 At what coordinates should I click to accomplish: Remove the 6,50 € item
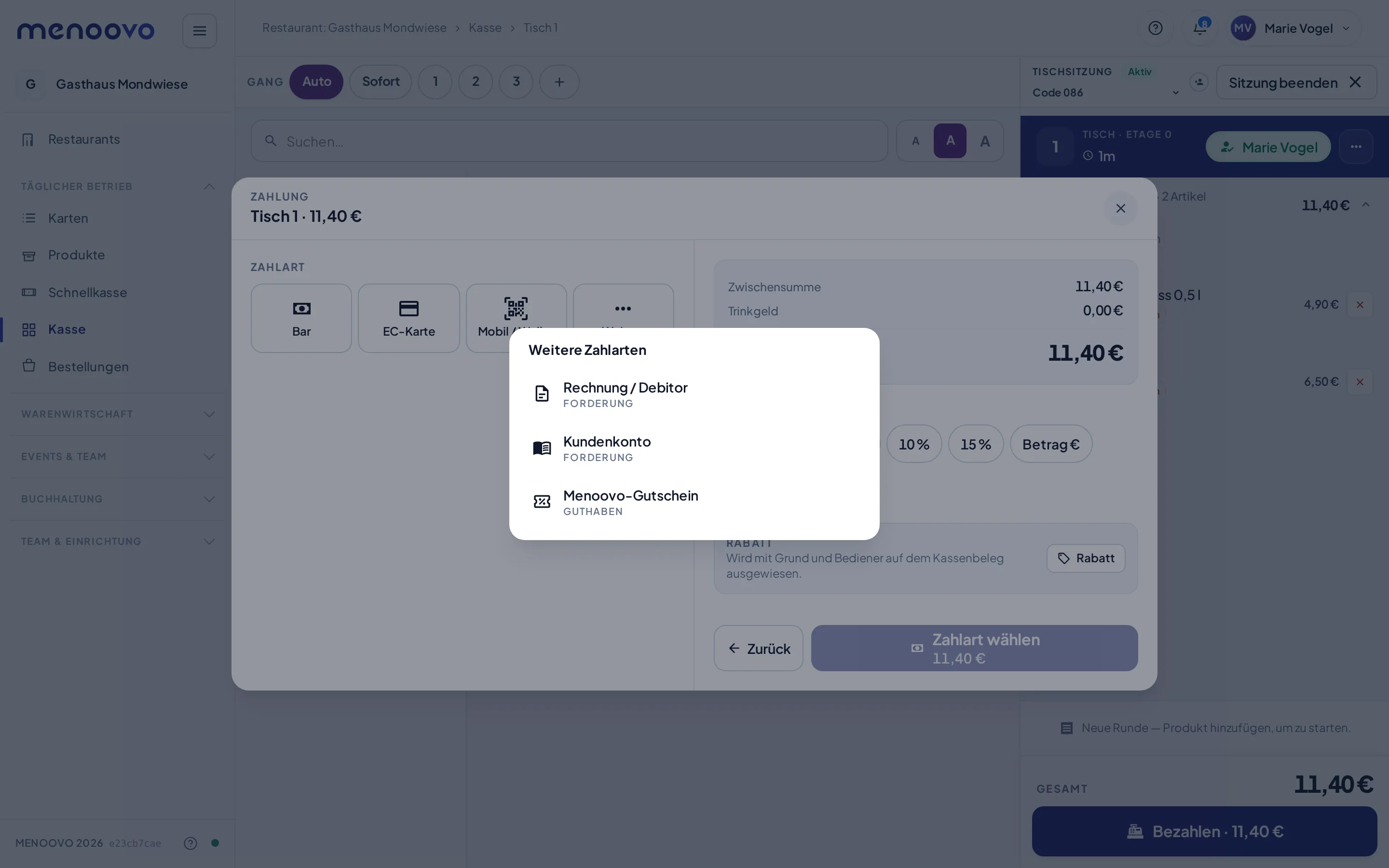click(1360, 382)
